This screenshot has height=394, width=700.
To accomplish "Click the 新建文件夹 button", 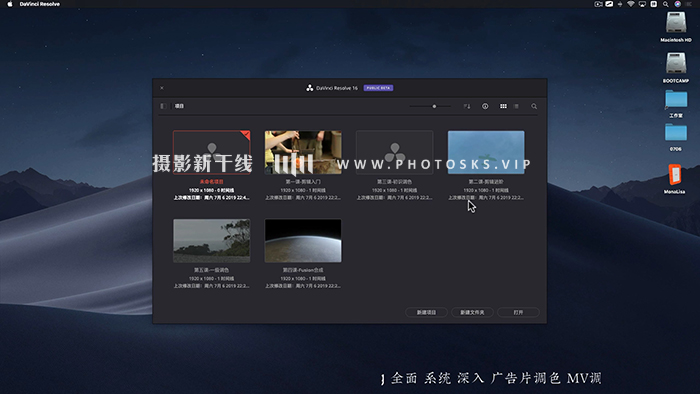I will pyautogui.click(x=472, y=312).
